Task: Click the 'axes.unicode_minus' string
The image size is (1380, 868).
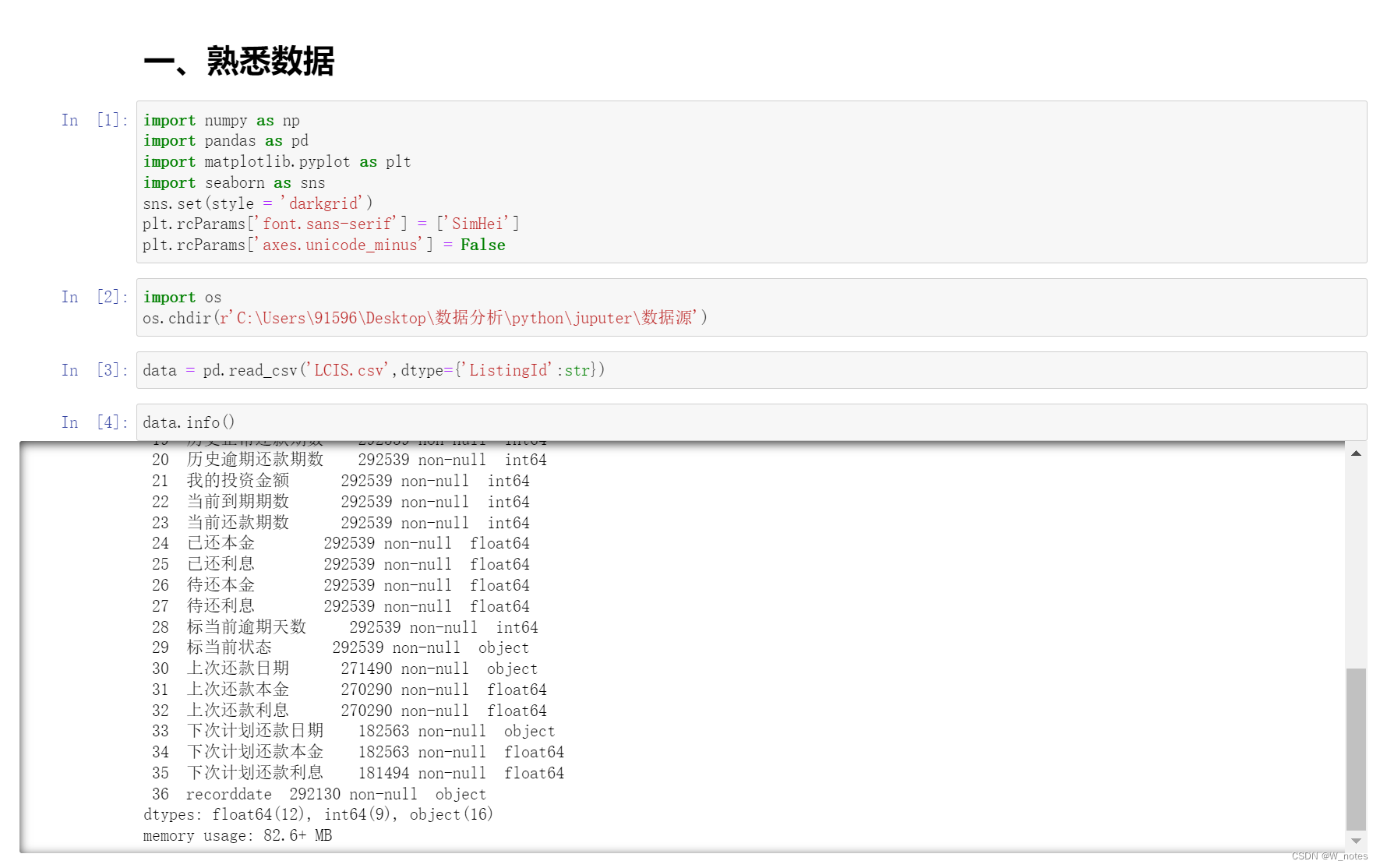Action: (341, 245)
